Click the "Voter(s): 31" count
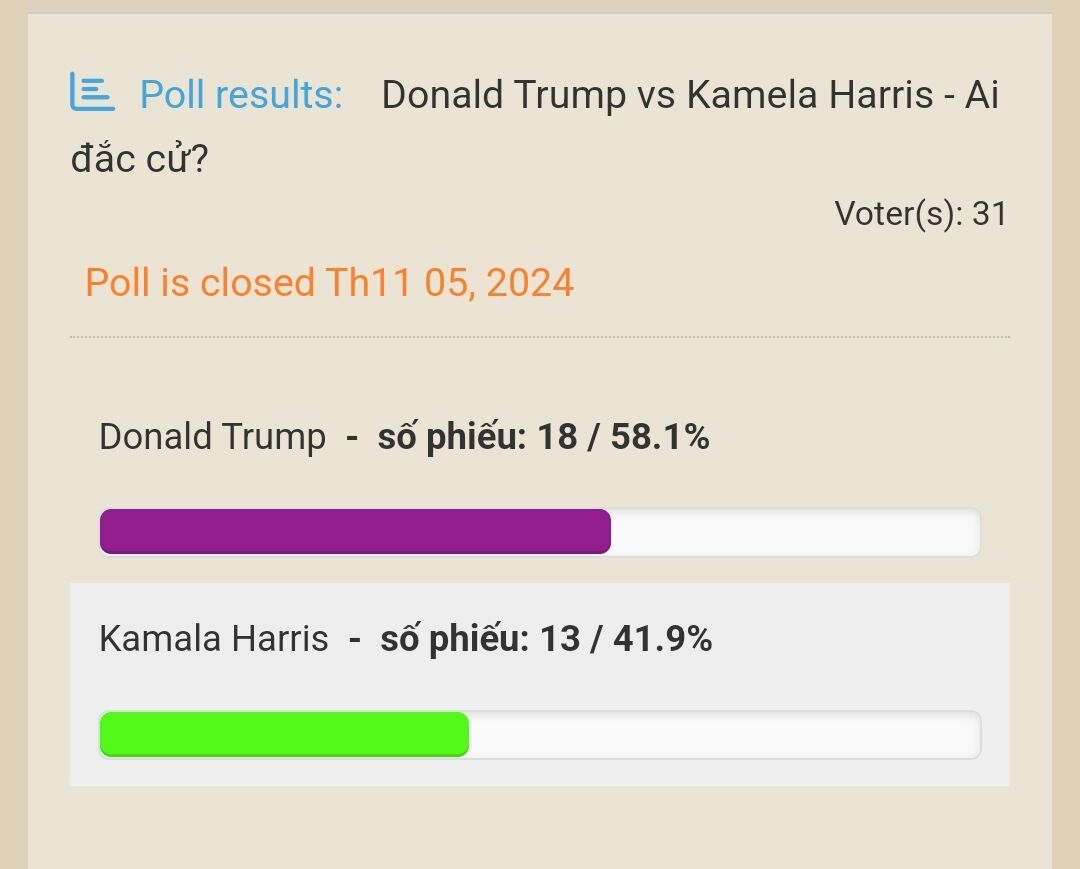 click(920, 213)
